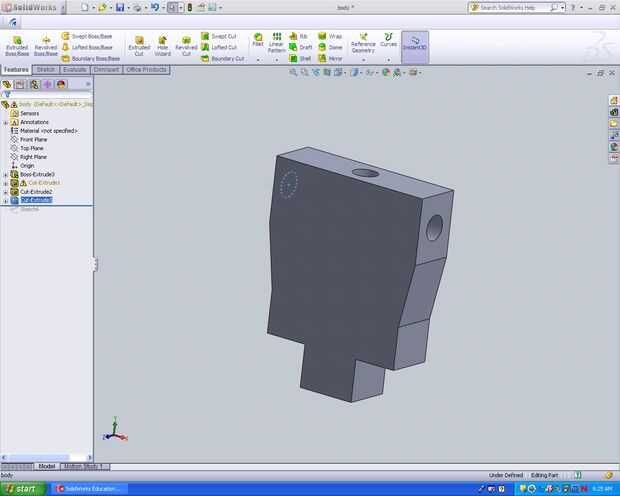The height and width of the screenshot is (496, 620).
Task: Switch to the Evaluate tab
Action: click(x=75, y=70)
